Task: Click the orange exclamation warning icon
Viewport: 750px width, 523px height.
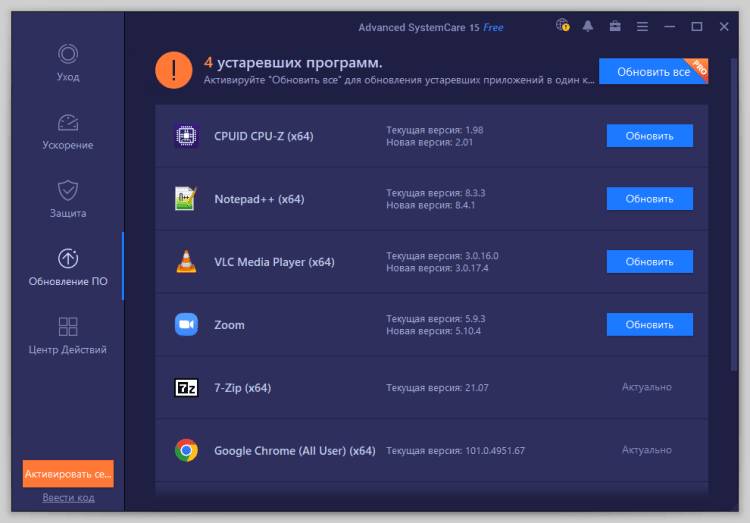Action: point(174,70)
